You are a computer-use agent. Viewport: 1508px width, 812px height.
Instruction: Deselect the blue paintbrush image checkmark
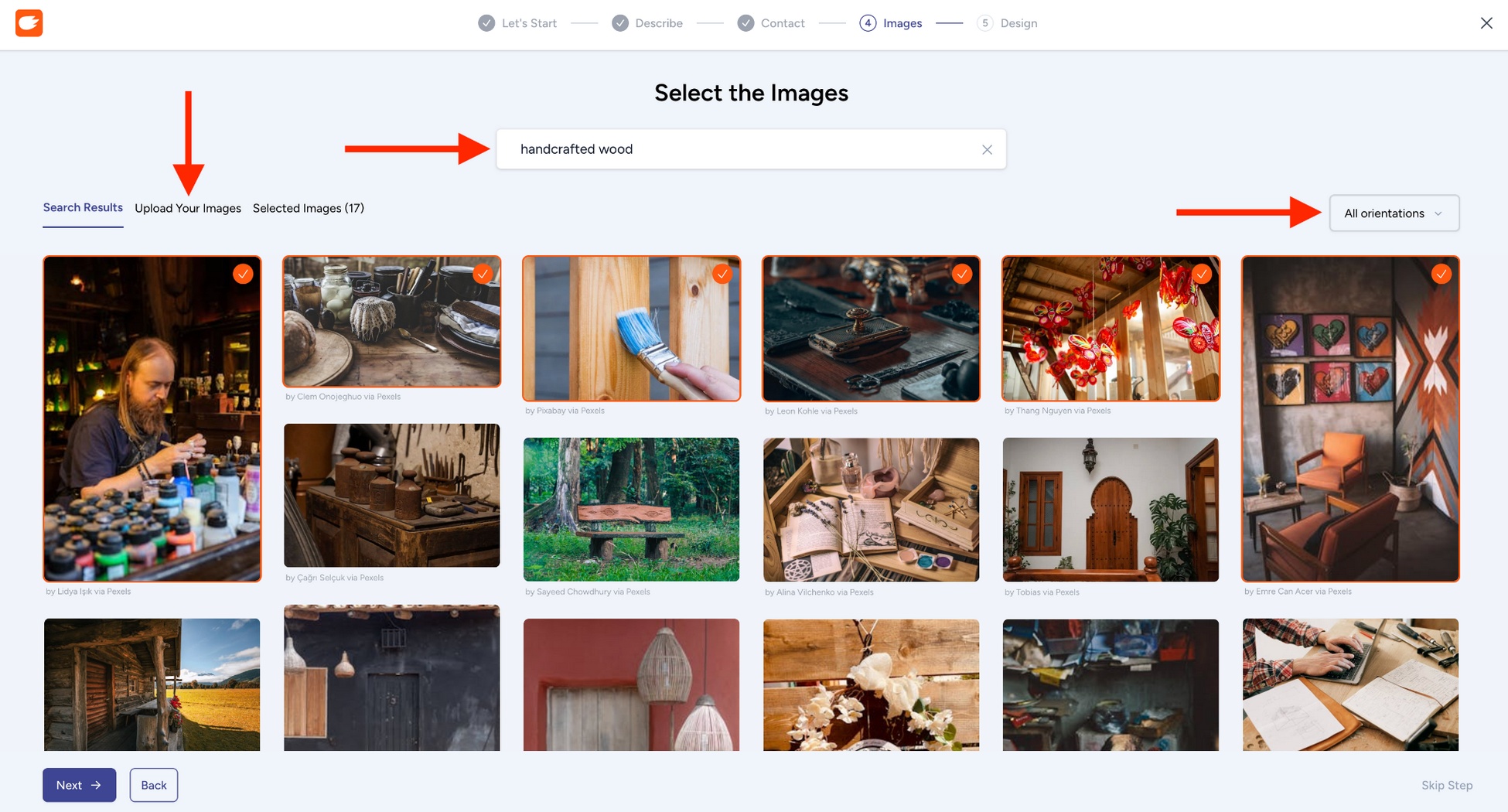click(x=722, y=273)
